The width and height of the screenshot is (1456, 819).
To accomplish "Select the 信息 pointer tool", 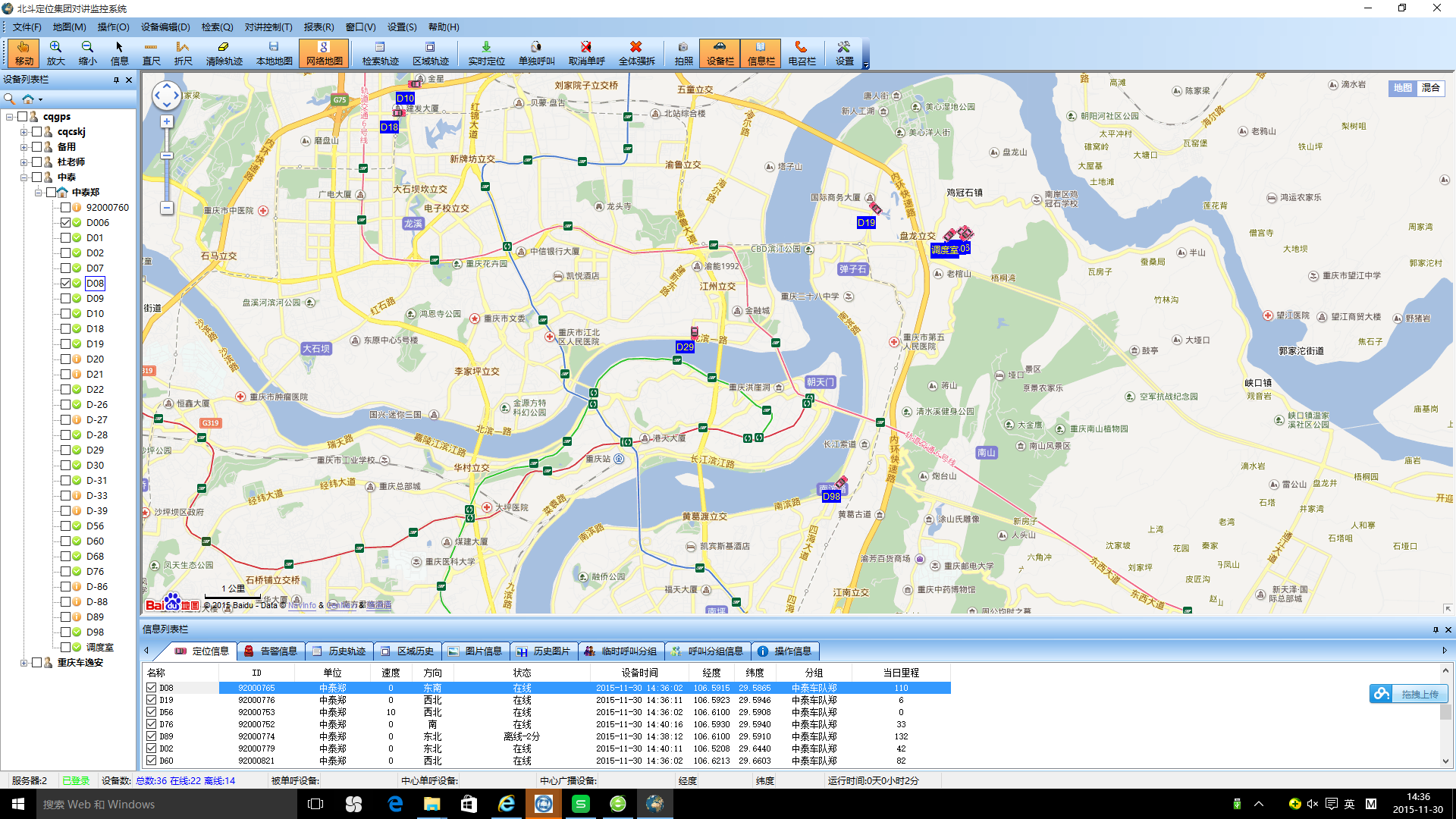I will click(119, 54).
